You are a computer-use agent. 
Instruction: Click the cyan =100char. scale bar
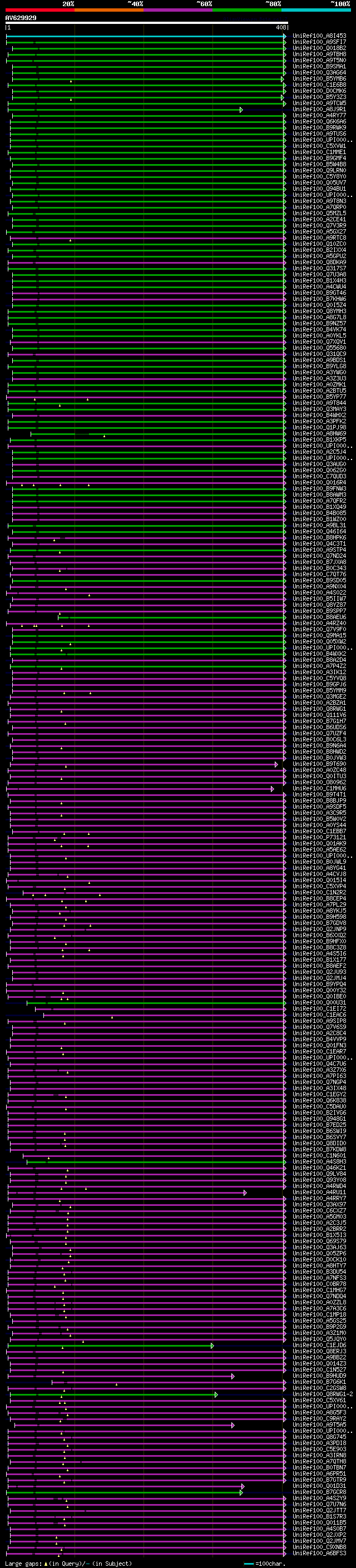coord(249,1564)
